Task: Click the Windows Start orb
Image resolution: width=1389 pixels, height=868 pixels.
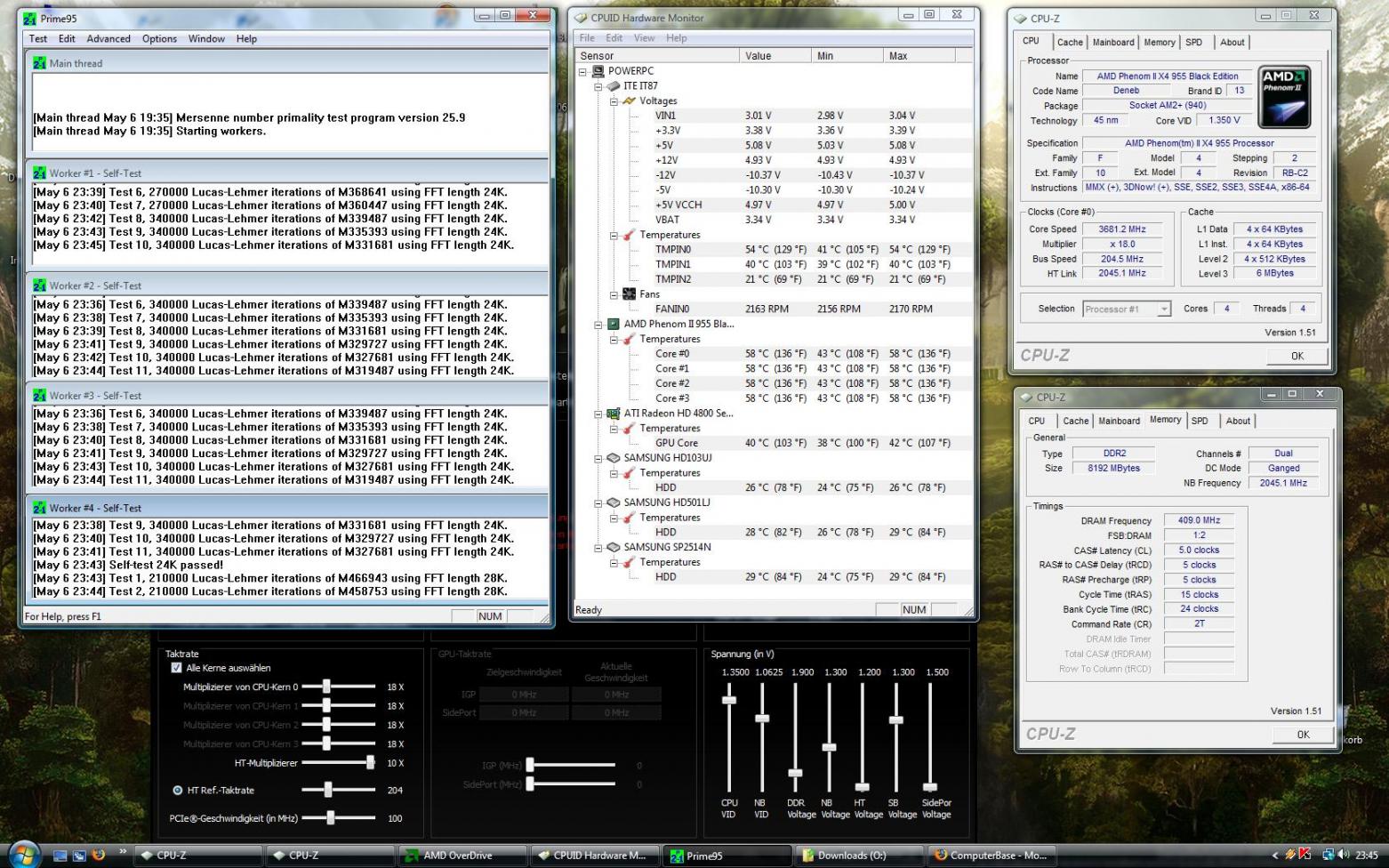Action: (x=24, y=855)
